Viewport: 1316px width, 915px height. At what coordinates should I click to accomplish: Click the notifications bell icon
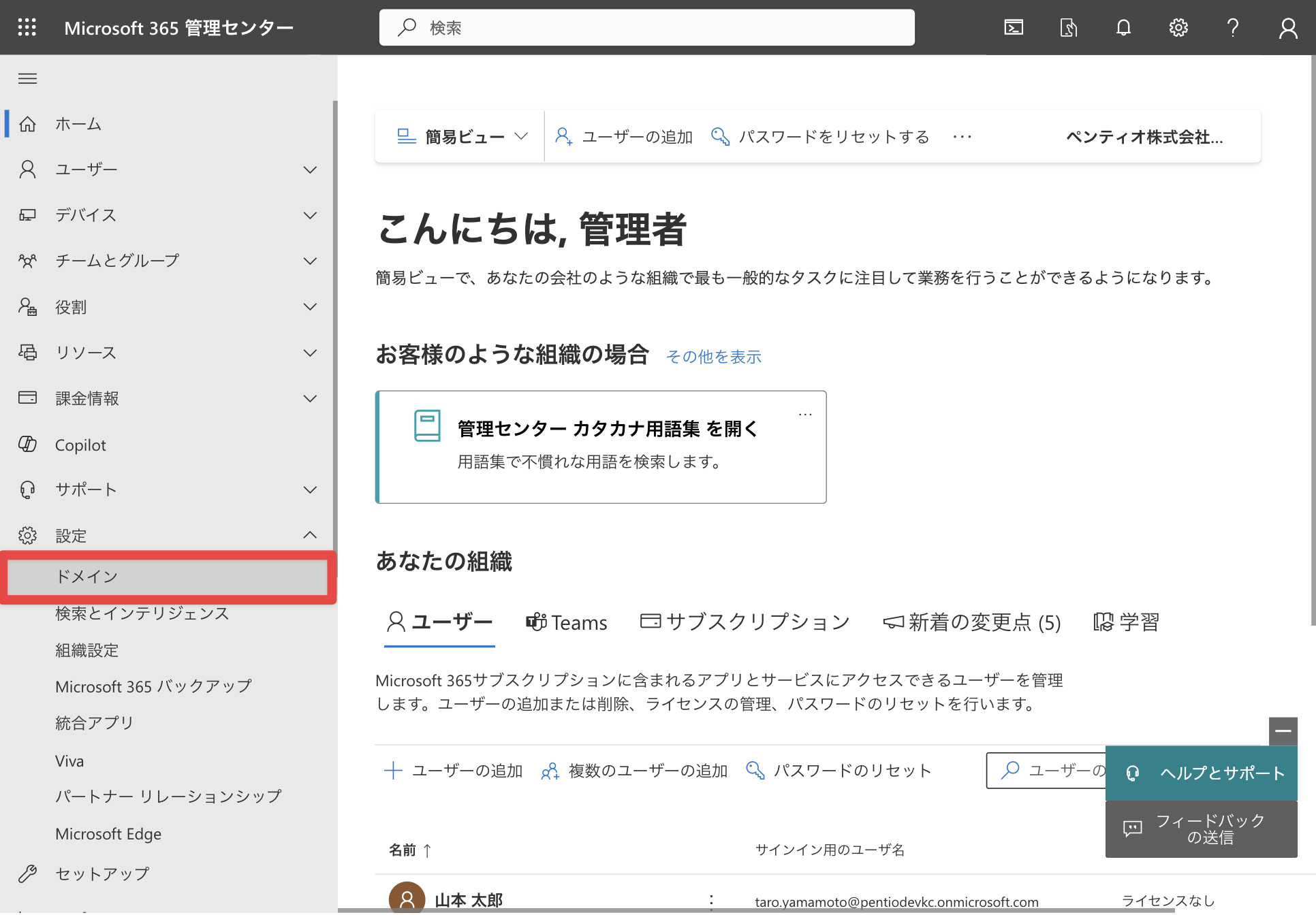[1123, 27]
